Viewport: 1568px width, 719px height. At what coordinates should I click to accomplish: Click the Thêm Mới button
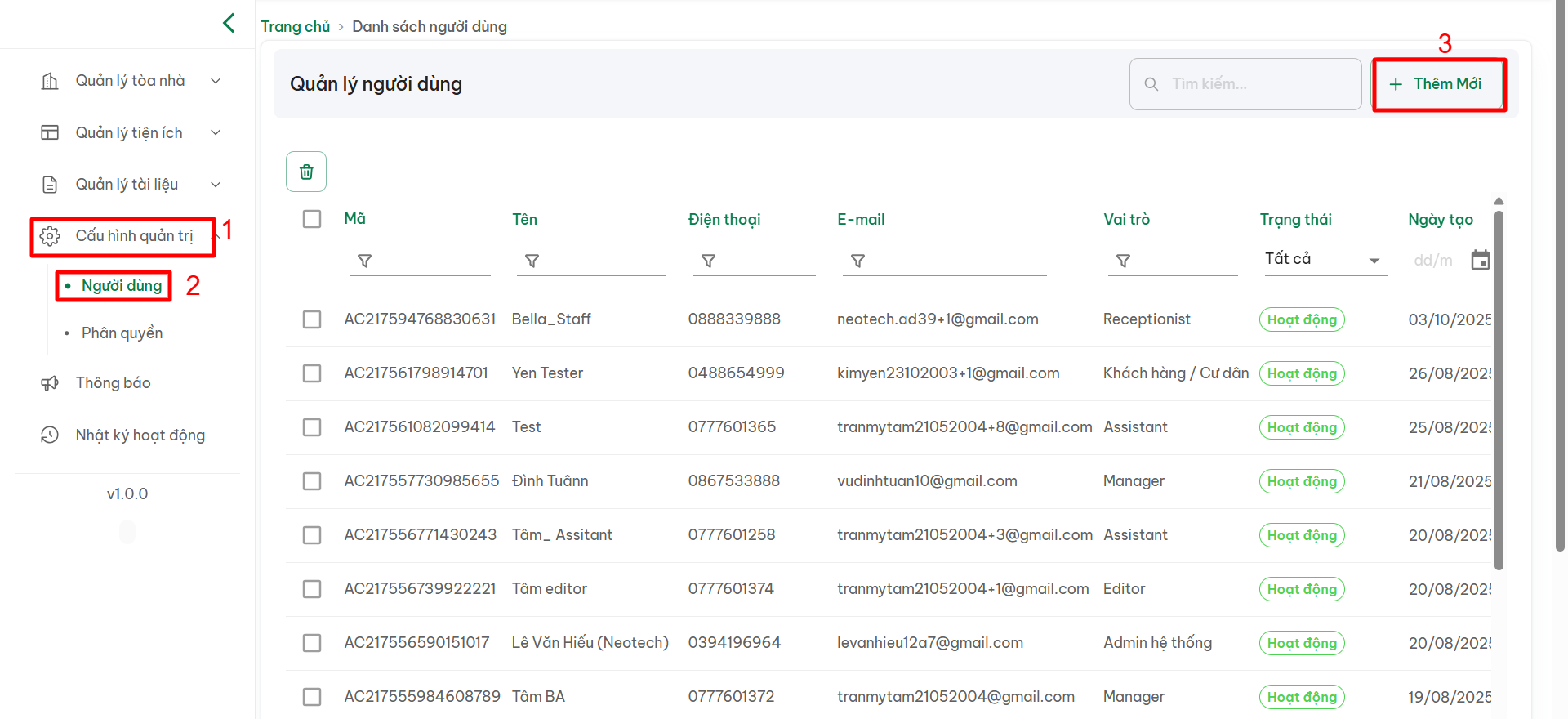[x=1438, y=84]
